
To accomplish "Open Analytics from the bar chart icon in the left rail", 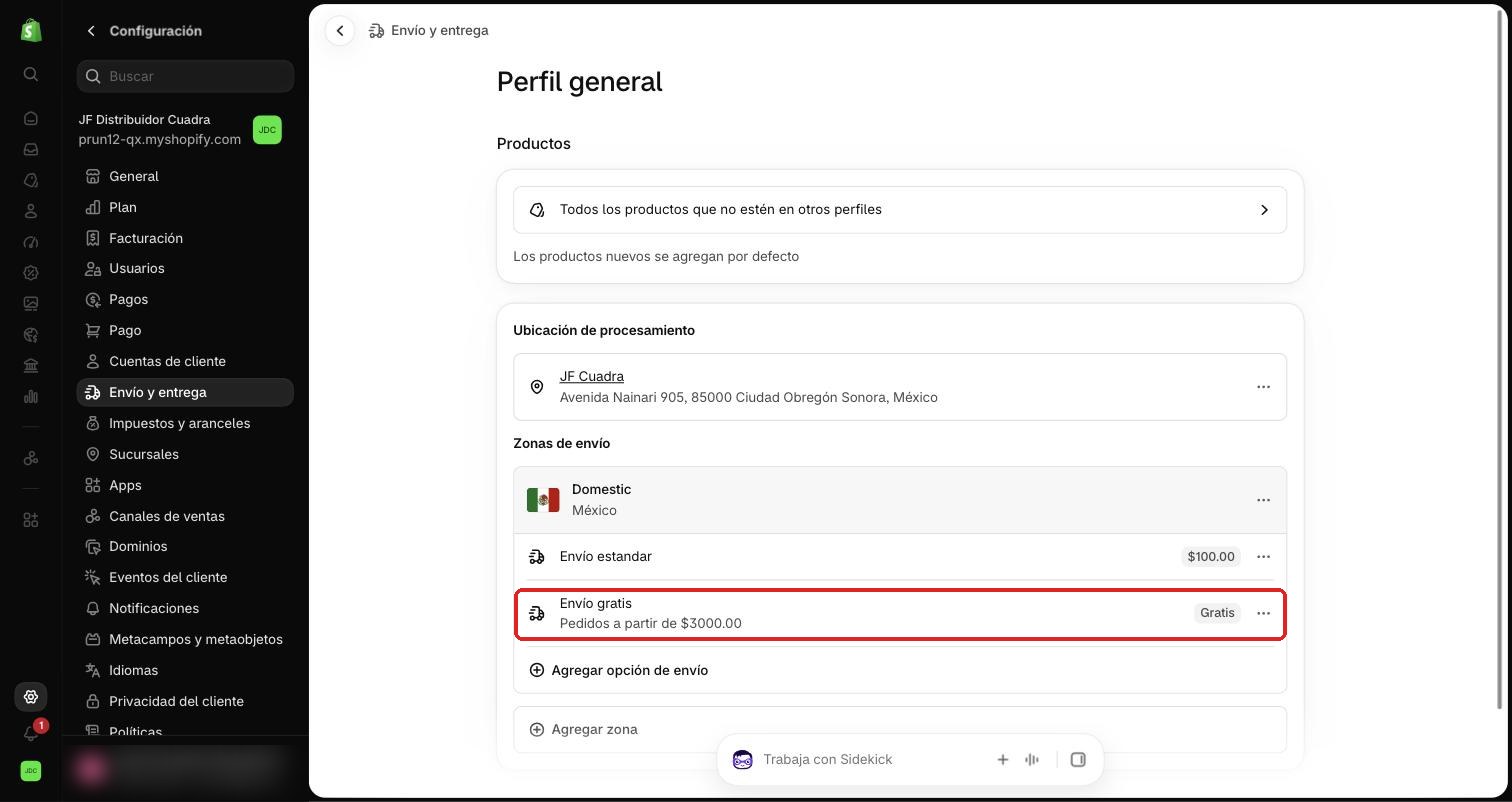I will point(31,397).
